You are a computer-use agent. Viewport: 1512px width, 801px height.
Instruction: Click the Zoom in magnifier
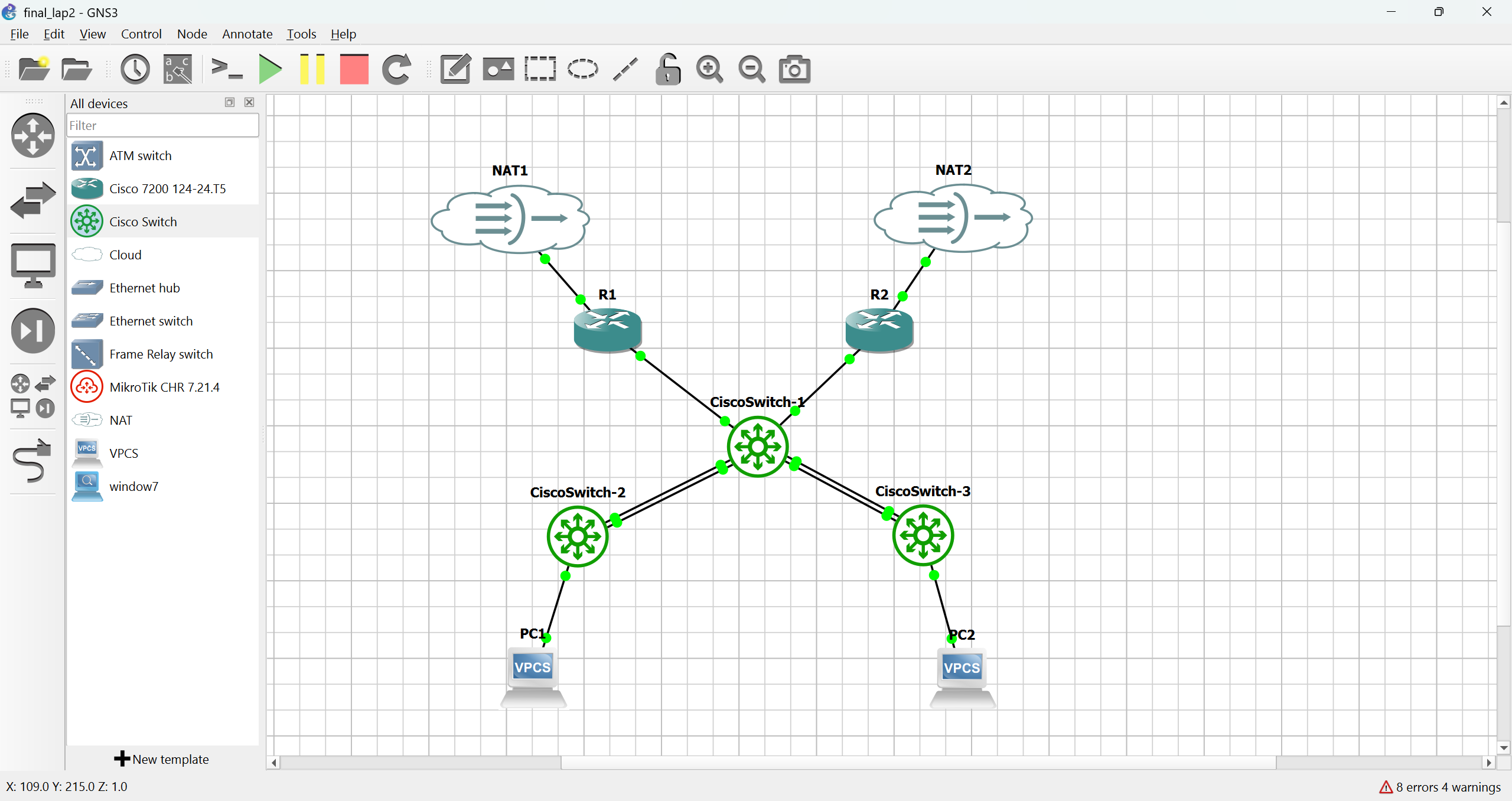710,69
